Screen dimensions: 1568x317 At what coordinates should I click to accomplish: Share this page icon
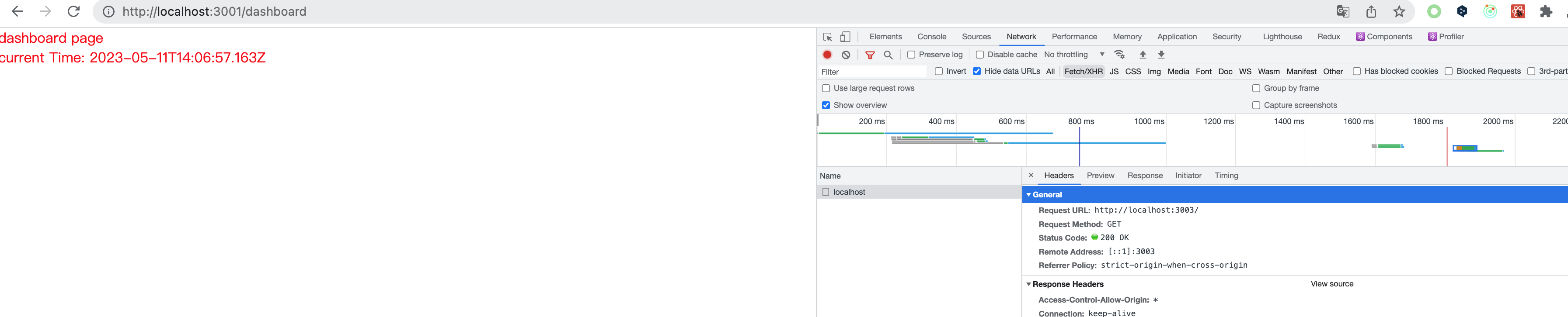click(x=1371, y=11)
